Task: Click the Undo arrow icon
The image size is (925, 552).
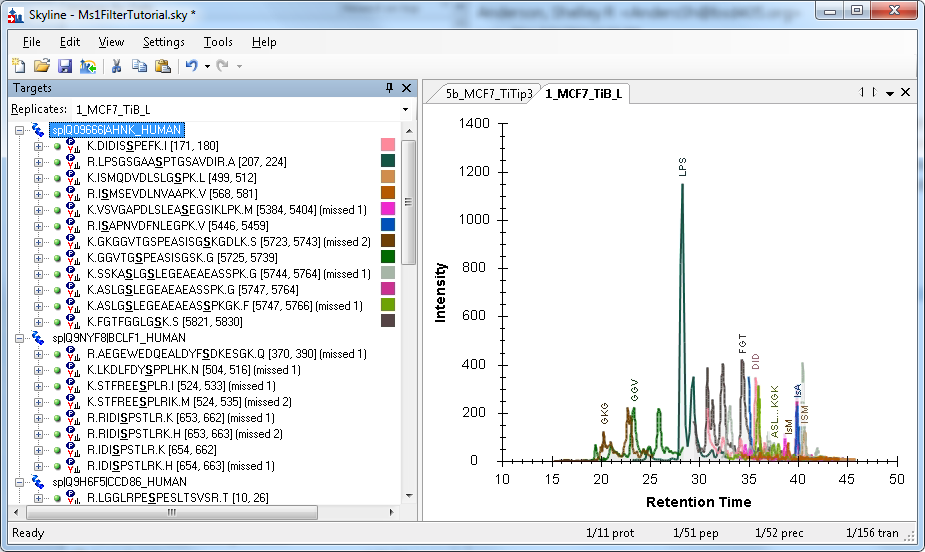Action: 190,66
